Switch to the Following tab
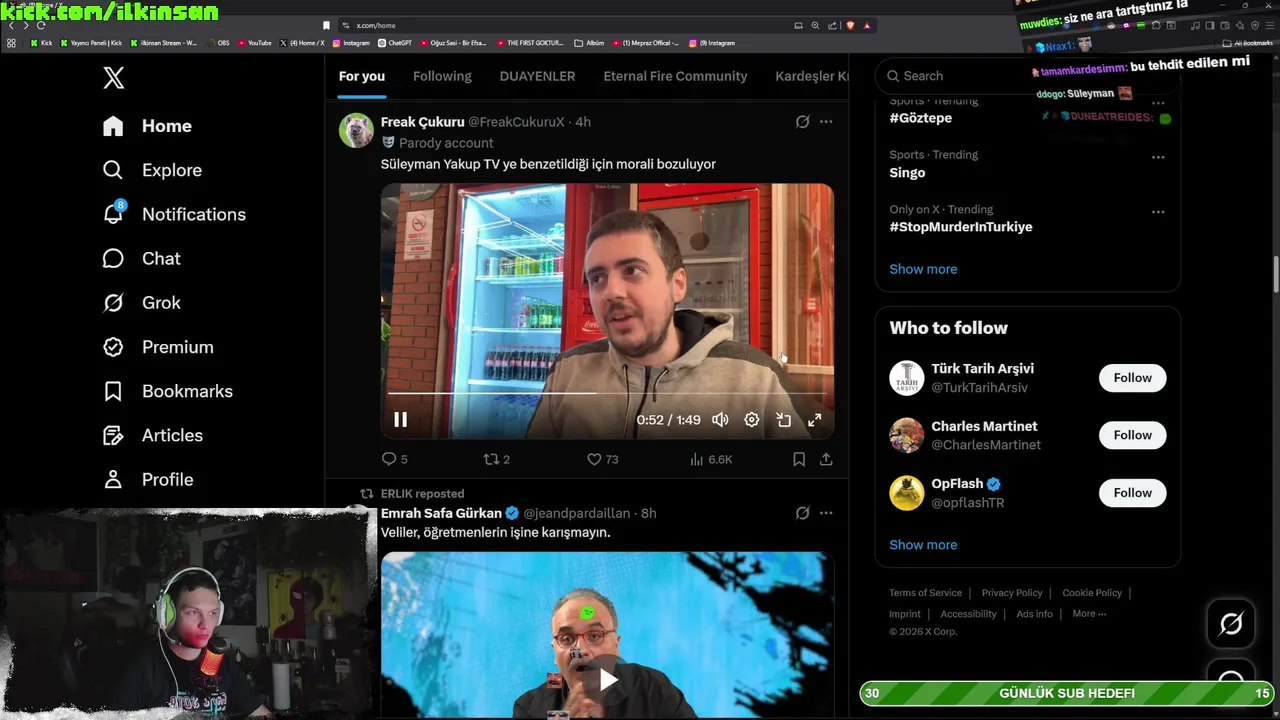This screenshot has height=720, width=1280. pyautogui.click(x=442, y=76)
